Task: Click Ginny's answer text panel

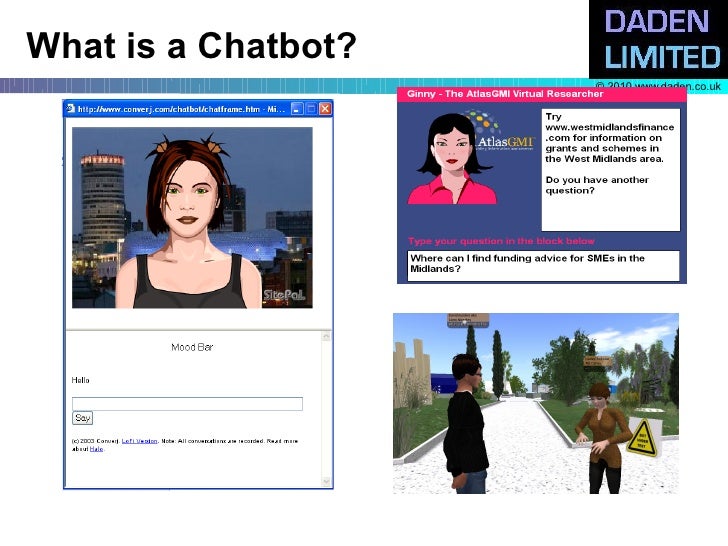Action: 611,169
